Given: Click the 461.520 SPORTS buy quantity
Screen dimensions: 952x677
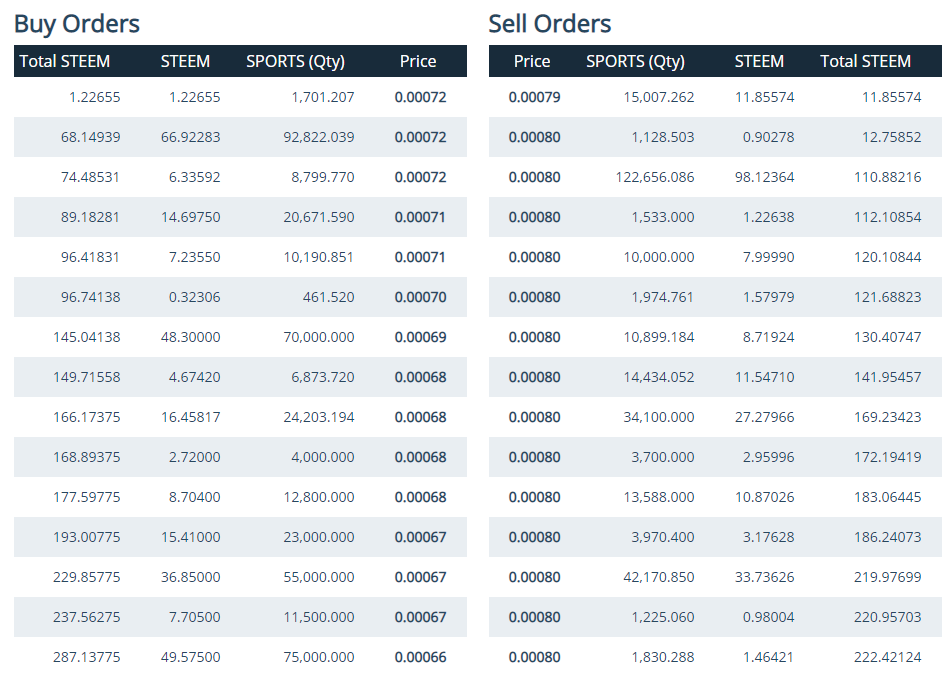Looking at the screenshot, I should point(328,297).
